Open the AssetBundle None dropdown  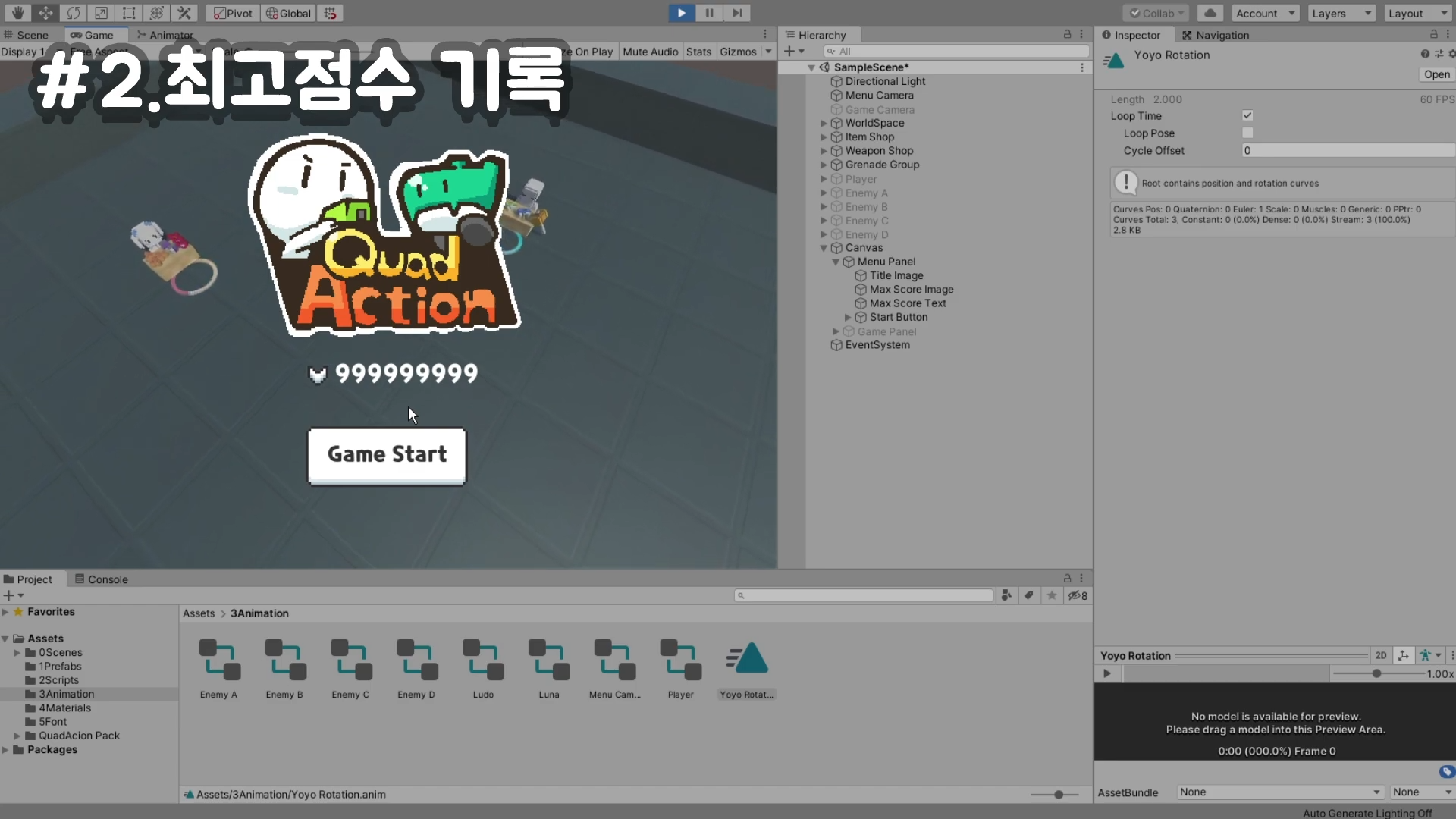1280,792
